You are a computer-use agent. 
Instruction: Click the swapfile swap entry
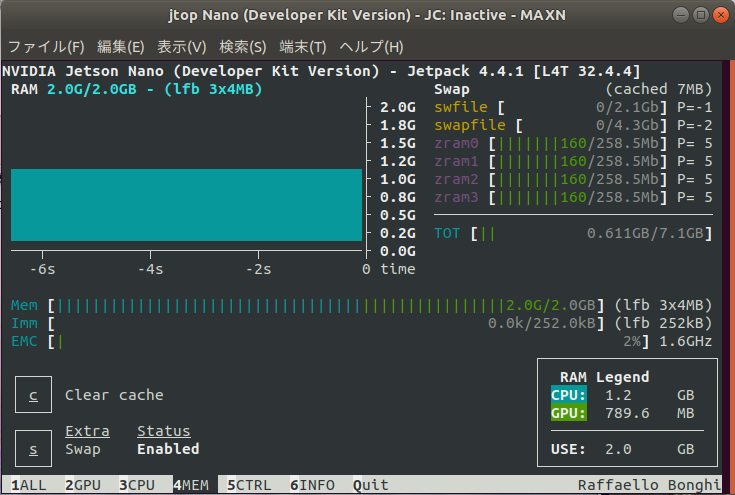click(573, 125)
